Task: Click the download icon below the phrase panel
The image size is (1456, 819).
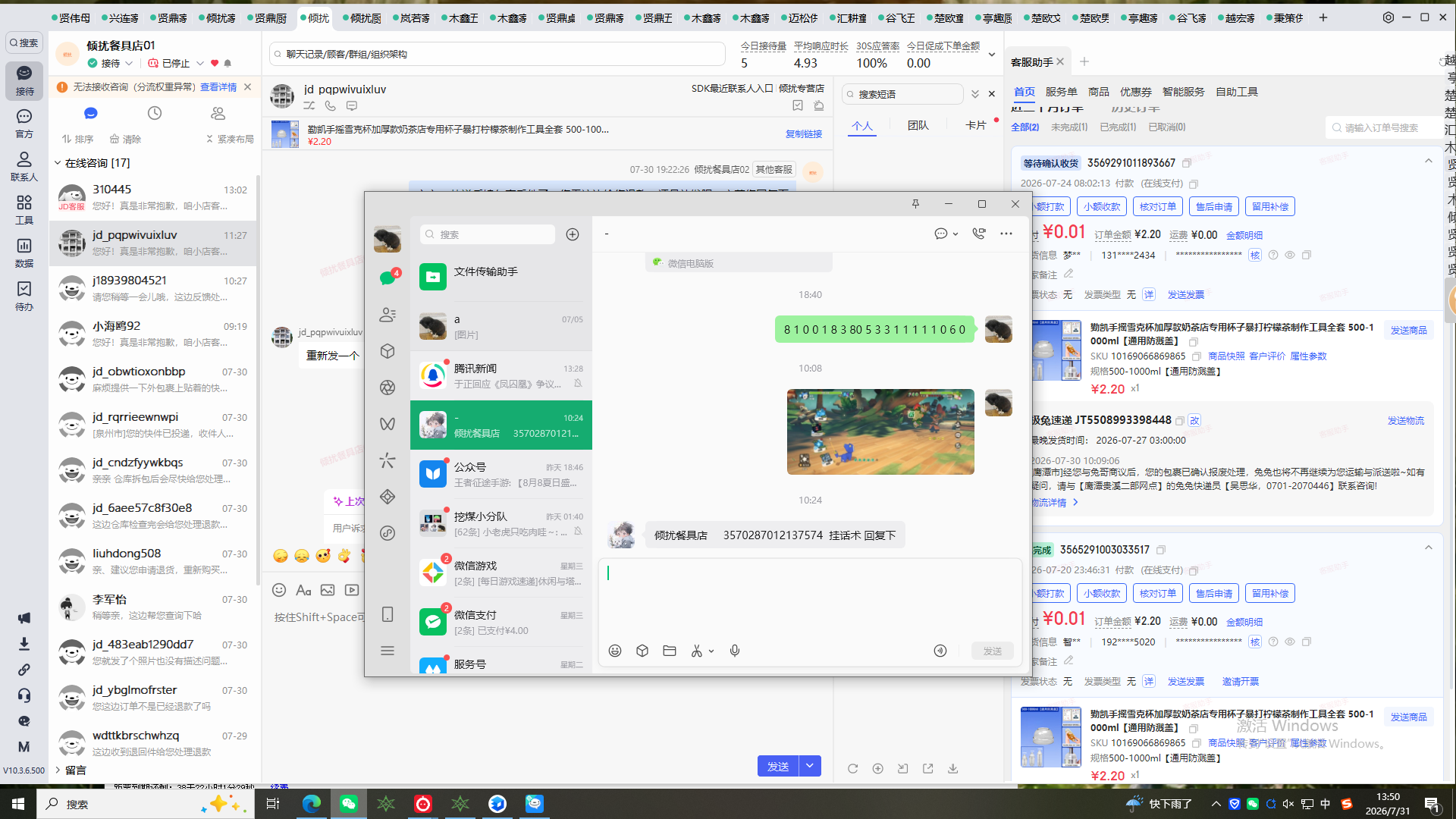Action: pos(953,768)
